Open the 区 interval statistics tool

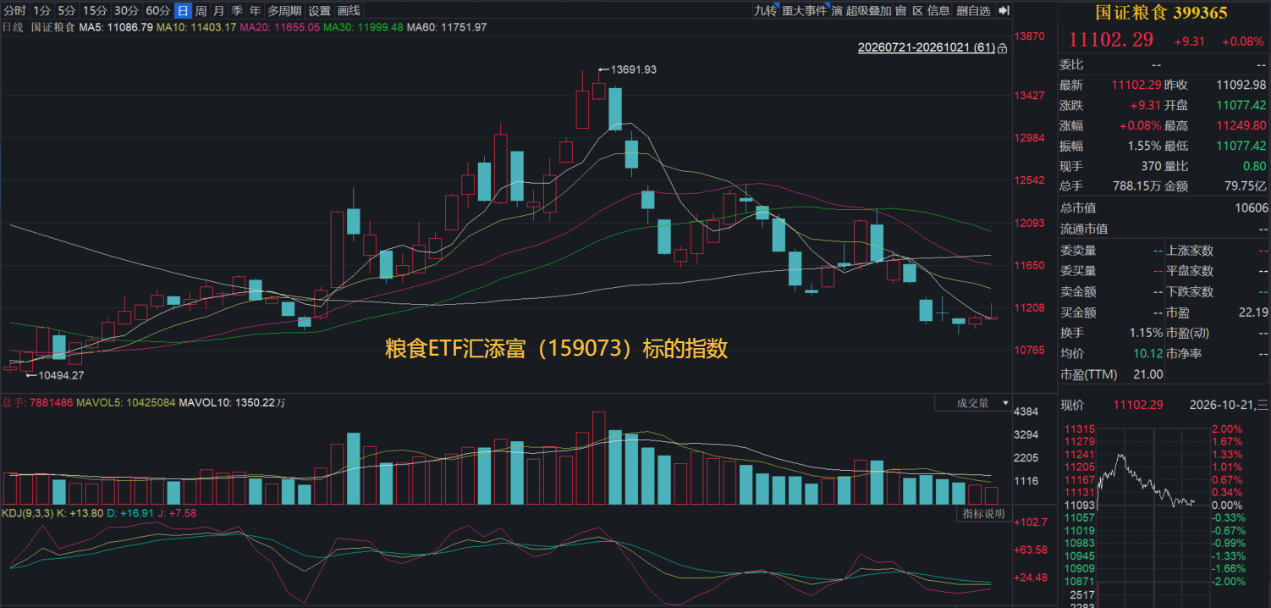(x=916, y=11)
